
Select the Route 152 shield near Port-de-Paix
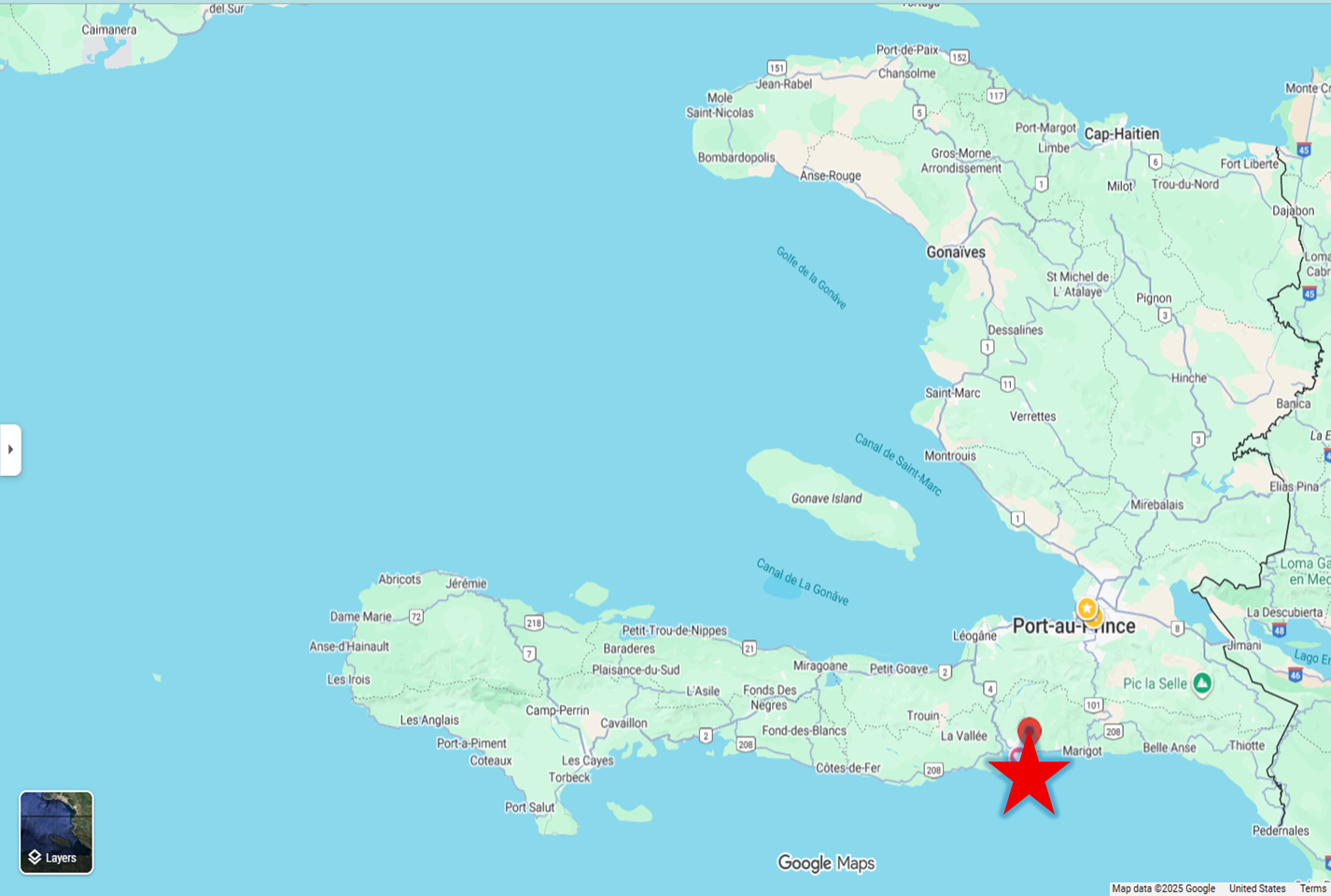(959, 57)
